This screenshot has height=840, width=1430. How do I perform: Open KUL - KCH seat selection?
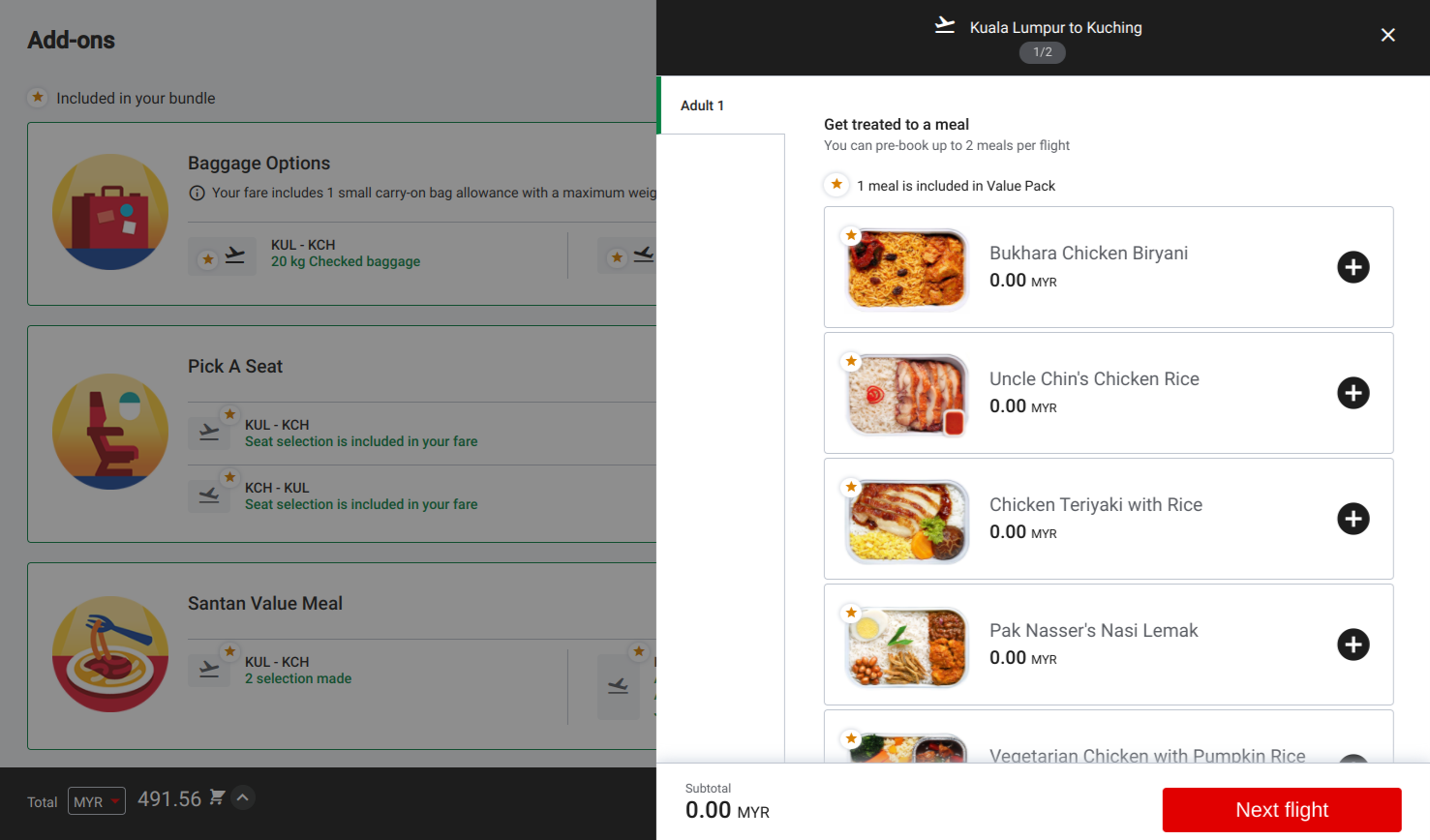[360, 434]
